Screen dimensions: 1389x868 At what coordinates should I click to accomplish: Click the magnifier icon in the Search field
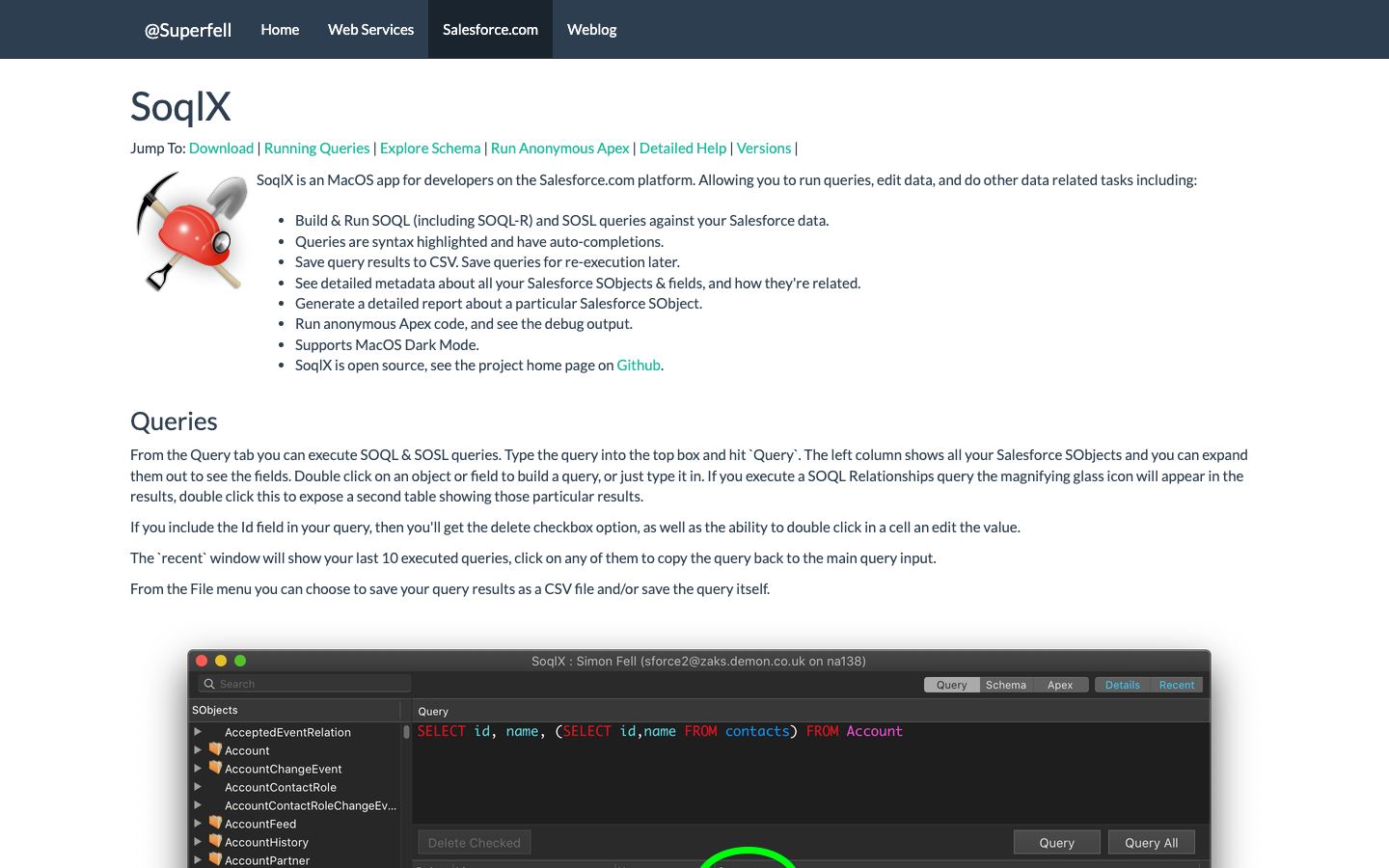tap(208, 684)
